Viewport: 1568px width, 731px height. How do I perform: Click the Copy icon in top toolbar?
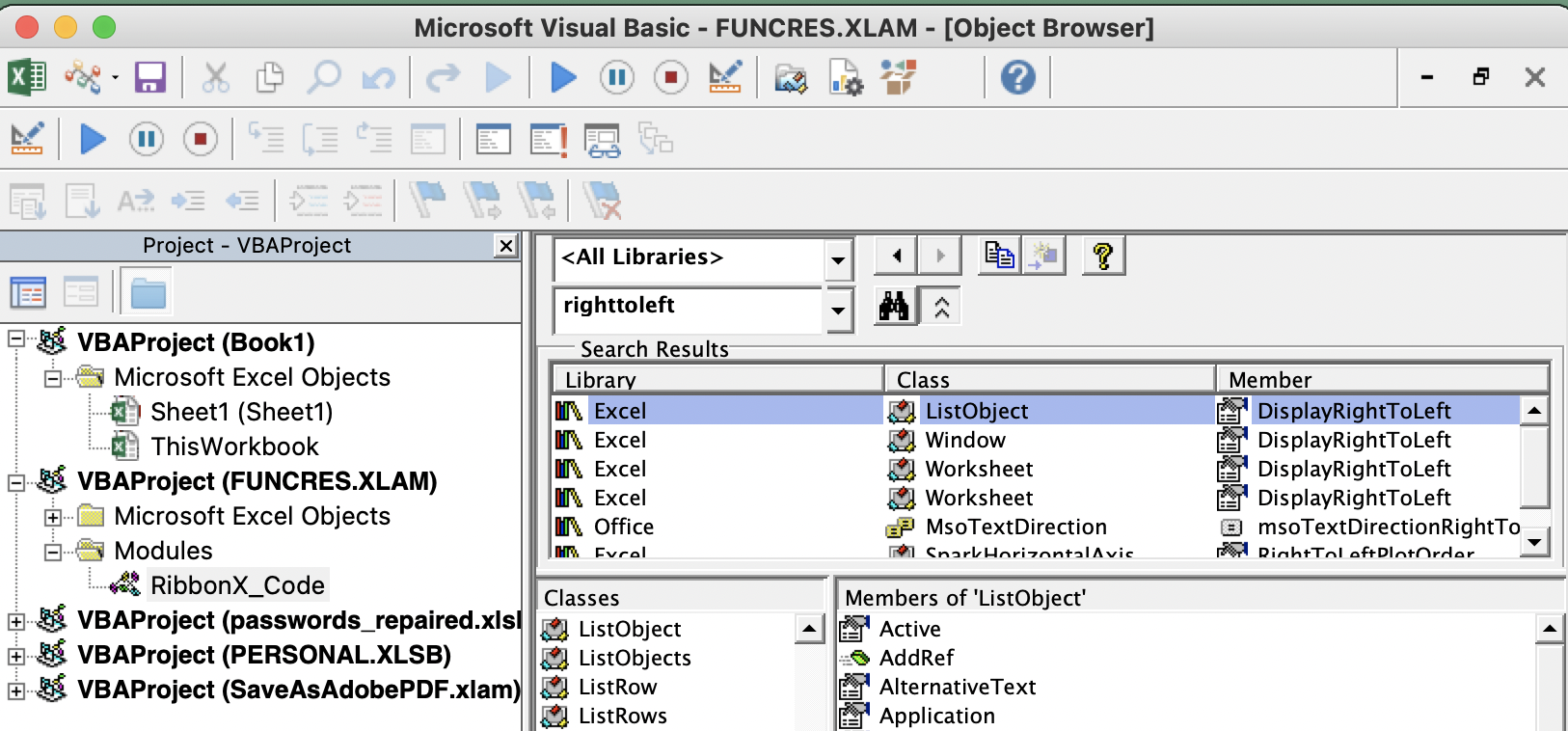click(270, 76)
